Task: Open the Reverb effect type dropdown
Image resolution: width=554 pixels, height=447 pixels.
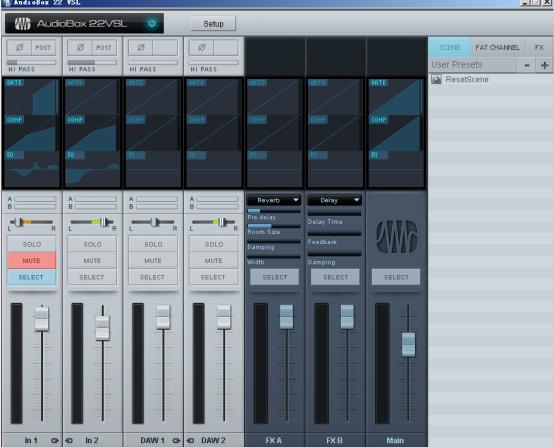Action: (274, 200)
